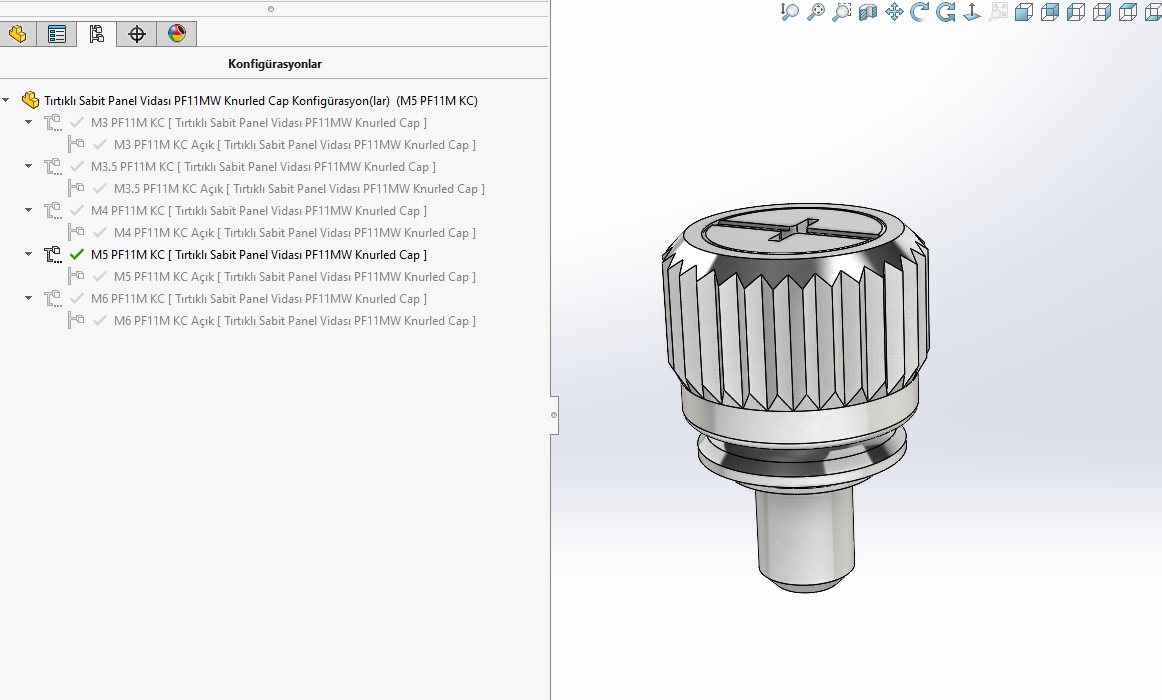The image size is (1162, 700).
Task: Click the grey checkmark beside M3.5 PF11M KC
Action: pos(76,167)
